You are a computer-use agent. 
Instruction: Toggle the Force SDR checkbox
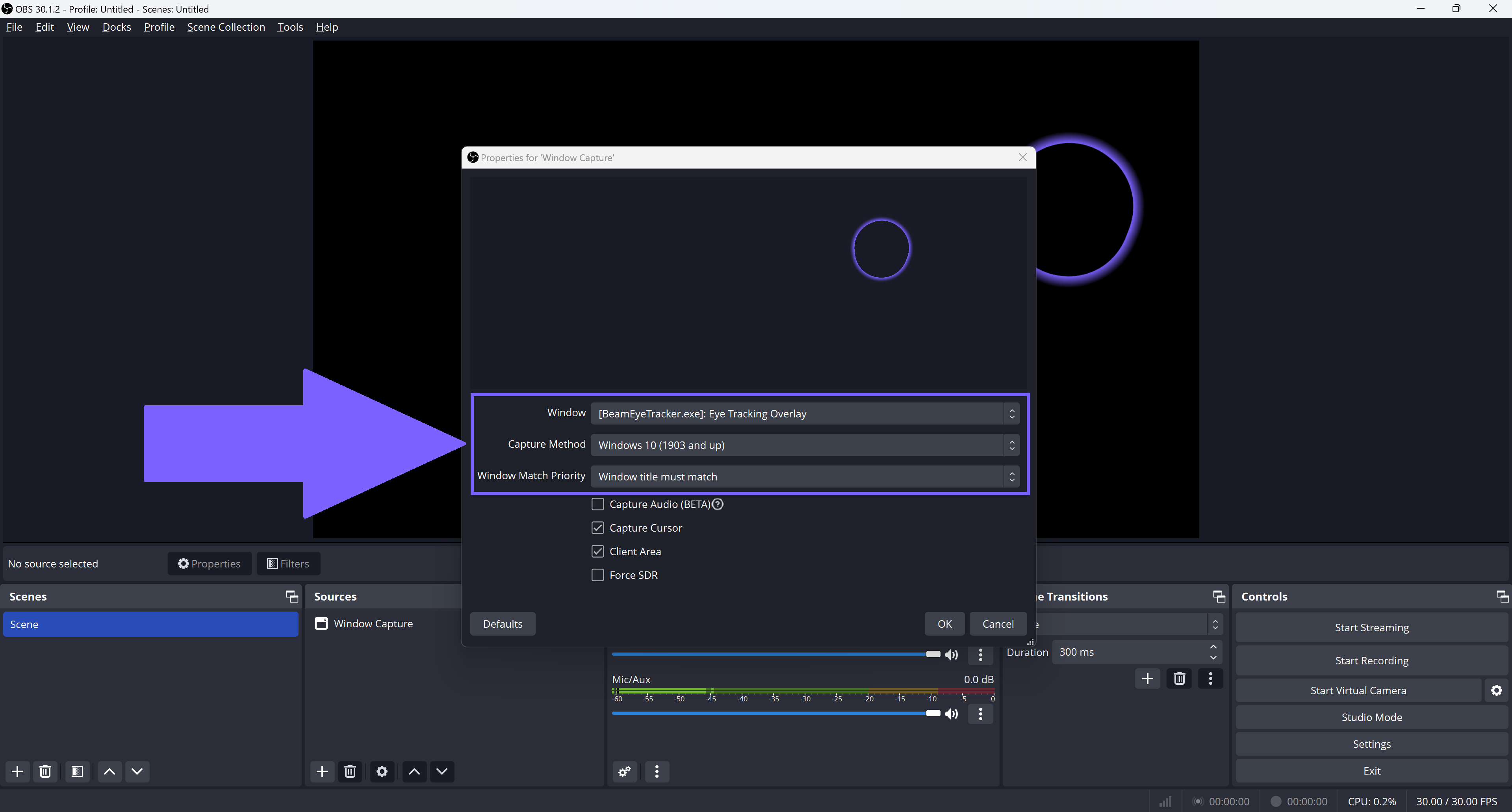tap(597, 575)
